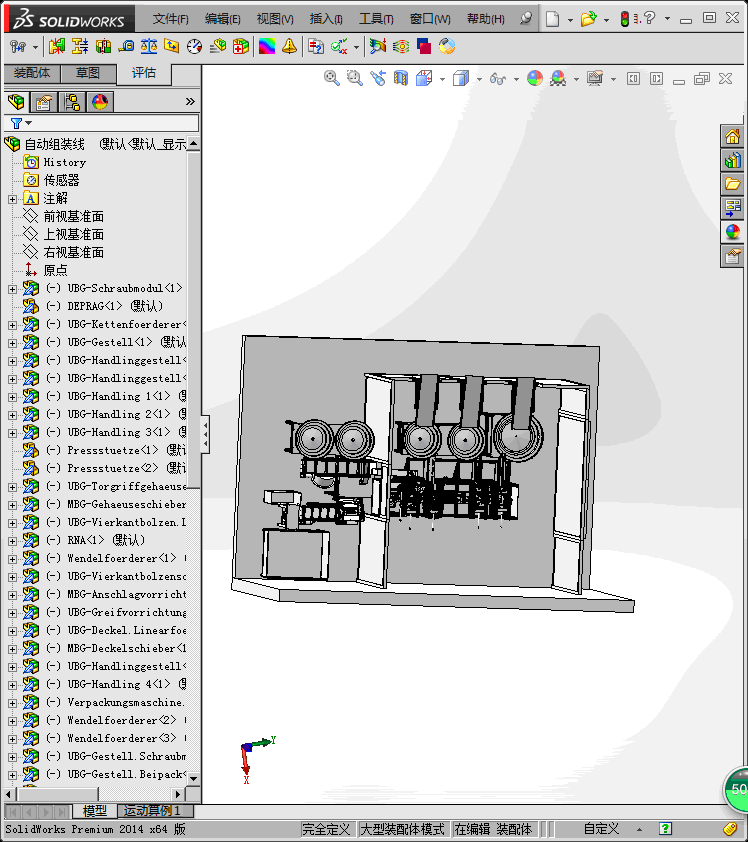Select the Previous View icon
748x842 pixels.
click(378, 78)
